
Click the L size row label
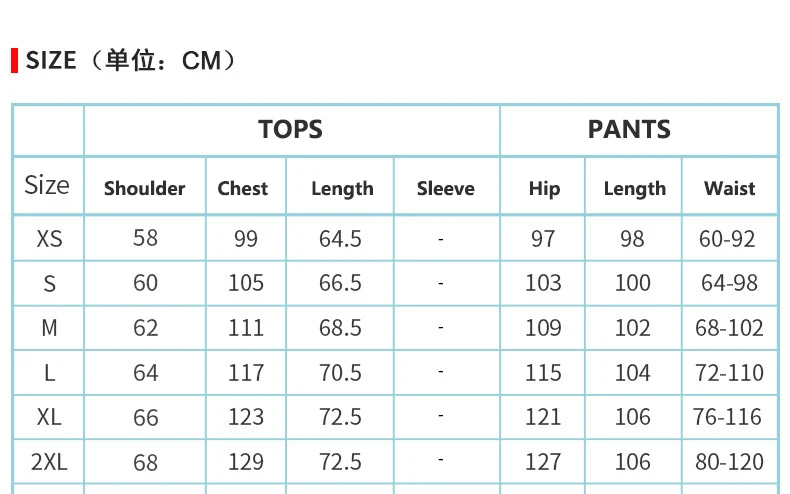pos(49,373)
